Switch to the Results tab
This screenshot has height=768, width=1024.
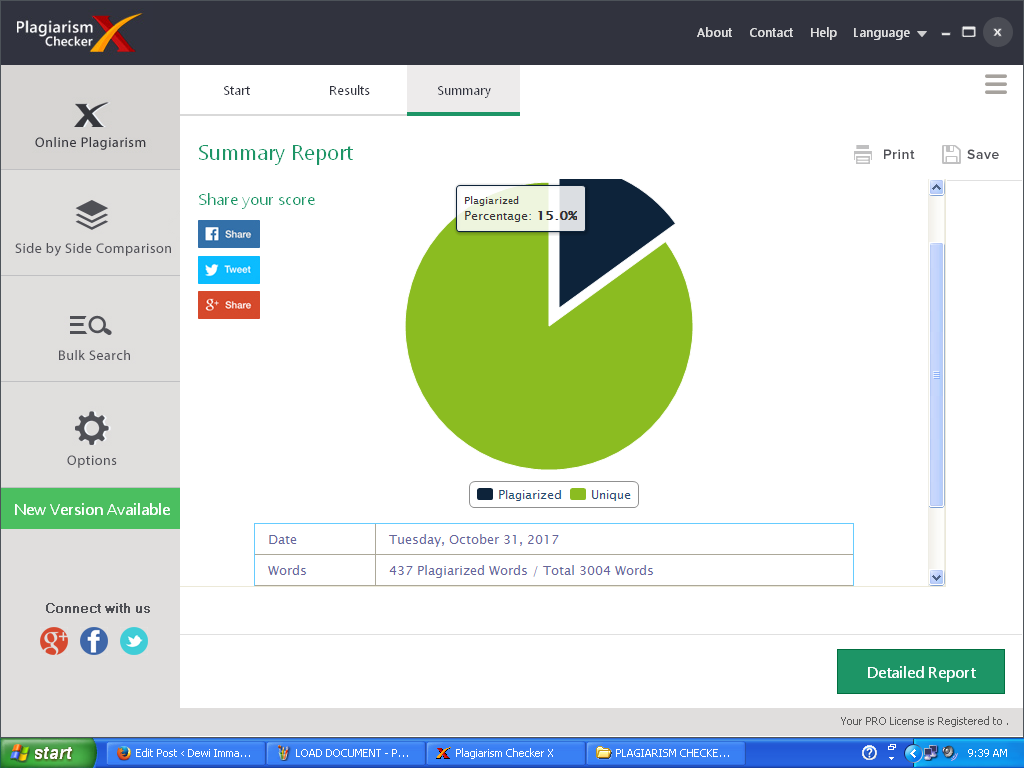tap(349, 90)
